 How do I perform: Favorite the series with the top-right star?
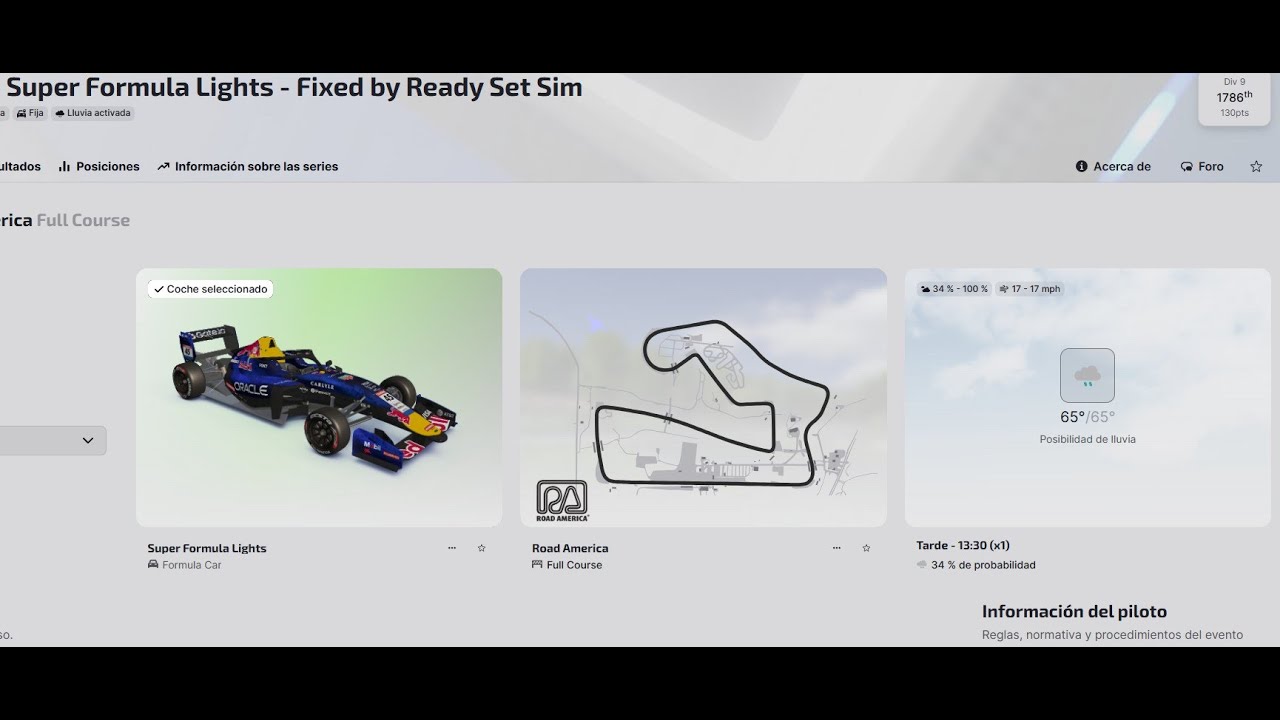click(x=1256, y=167)
